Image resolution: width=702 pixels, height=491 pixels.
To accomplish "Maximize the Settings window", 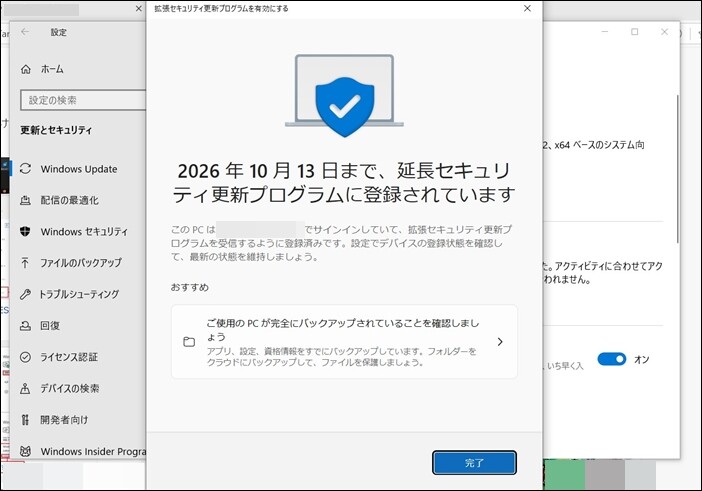I will [634, 32].
